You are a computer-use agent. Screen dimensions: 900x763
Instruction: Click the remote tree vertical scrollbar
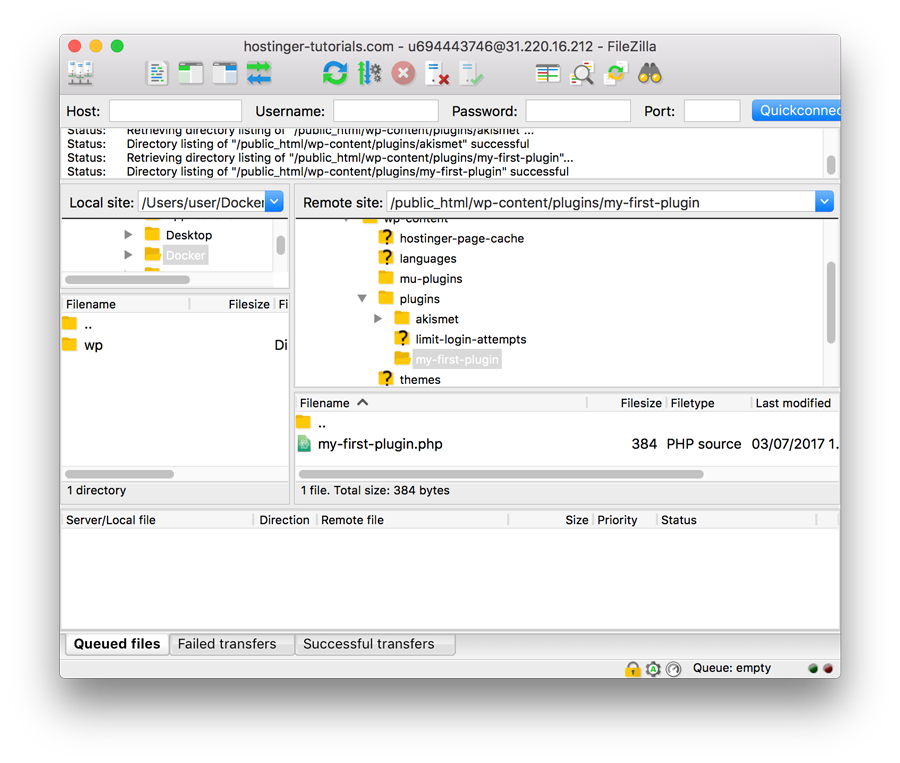pos(831,303)
